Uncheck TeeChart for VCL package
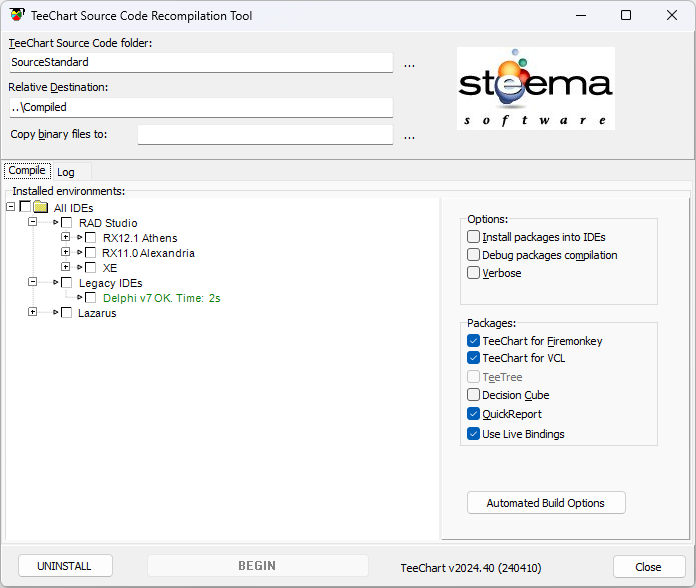The width and height of the screenshot is (696, 588). (473, 358)
